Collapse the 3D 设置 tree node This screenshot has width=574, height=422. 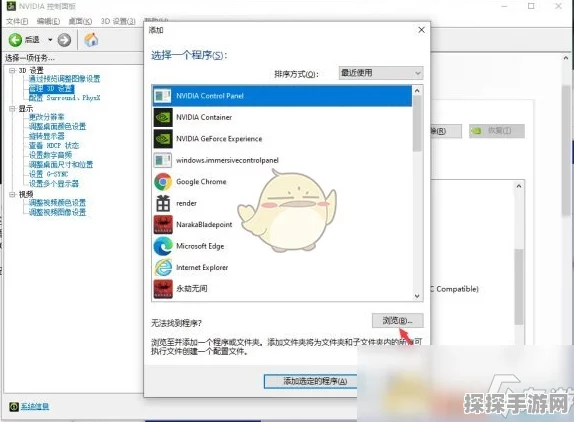pos(12,70)
